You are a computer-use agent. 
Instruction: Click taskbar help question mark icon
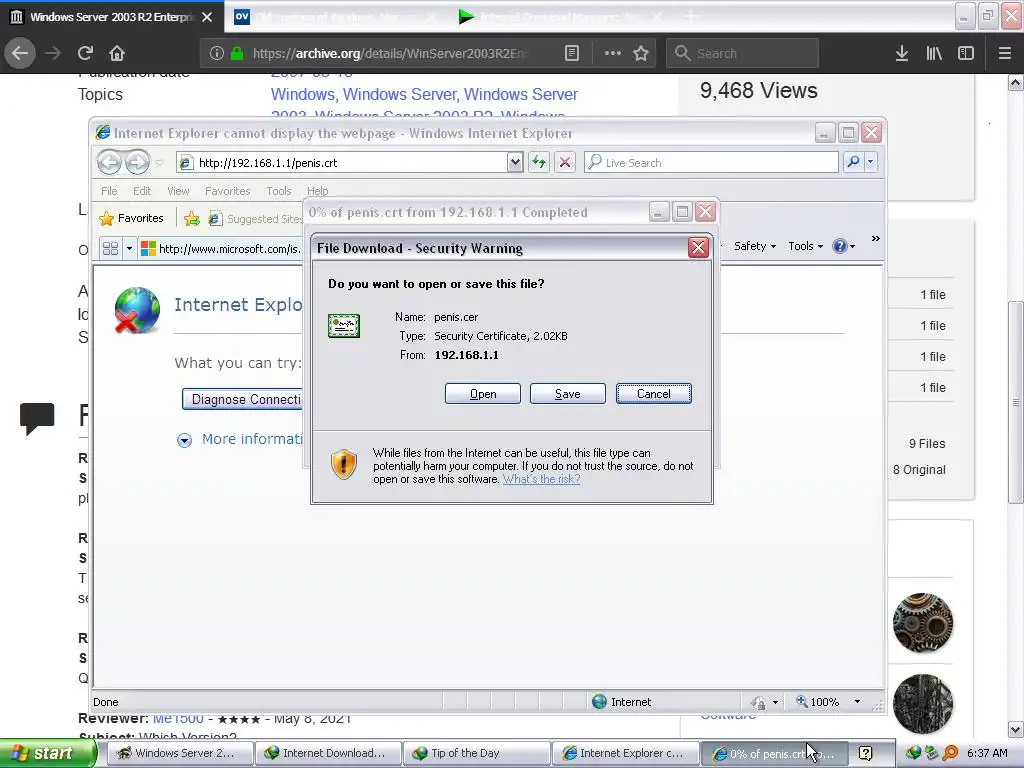tap(865, 753)
